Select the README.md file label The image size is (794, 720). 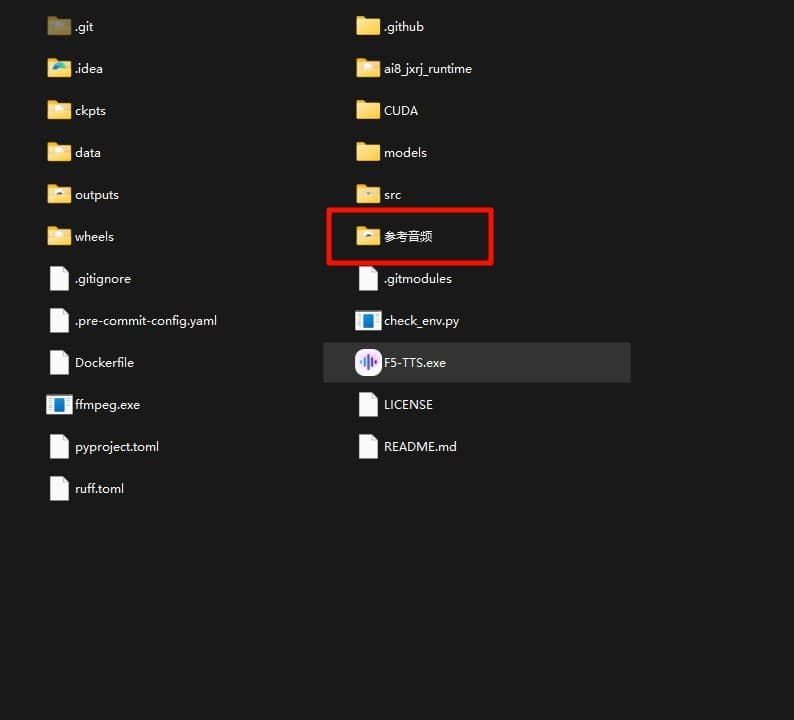pyautogui.click(x=420, y=447)
